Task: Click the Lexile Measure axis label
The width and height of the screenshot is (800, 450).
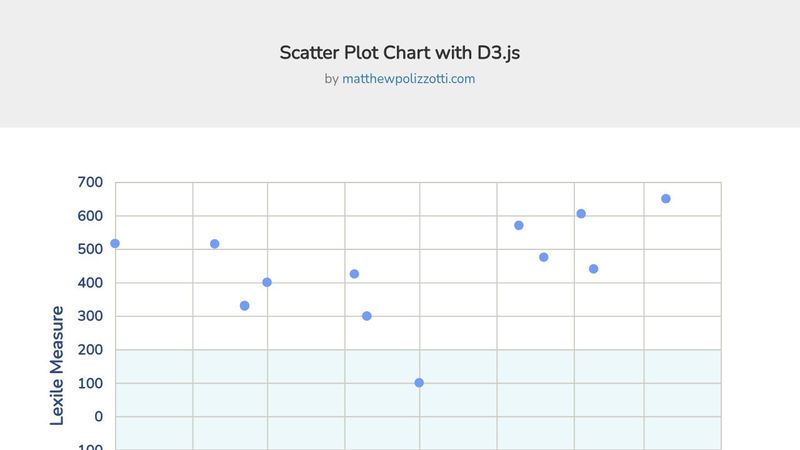Action: [x=57, y=365]
